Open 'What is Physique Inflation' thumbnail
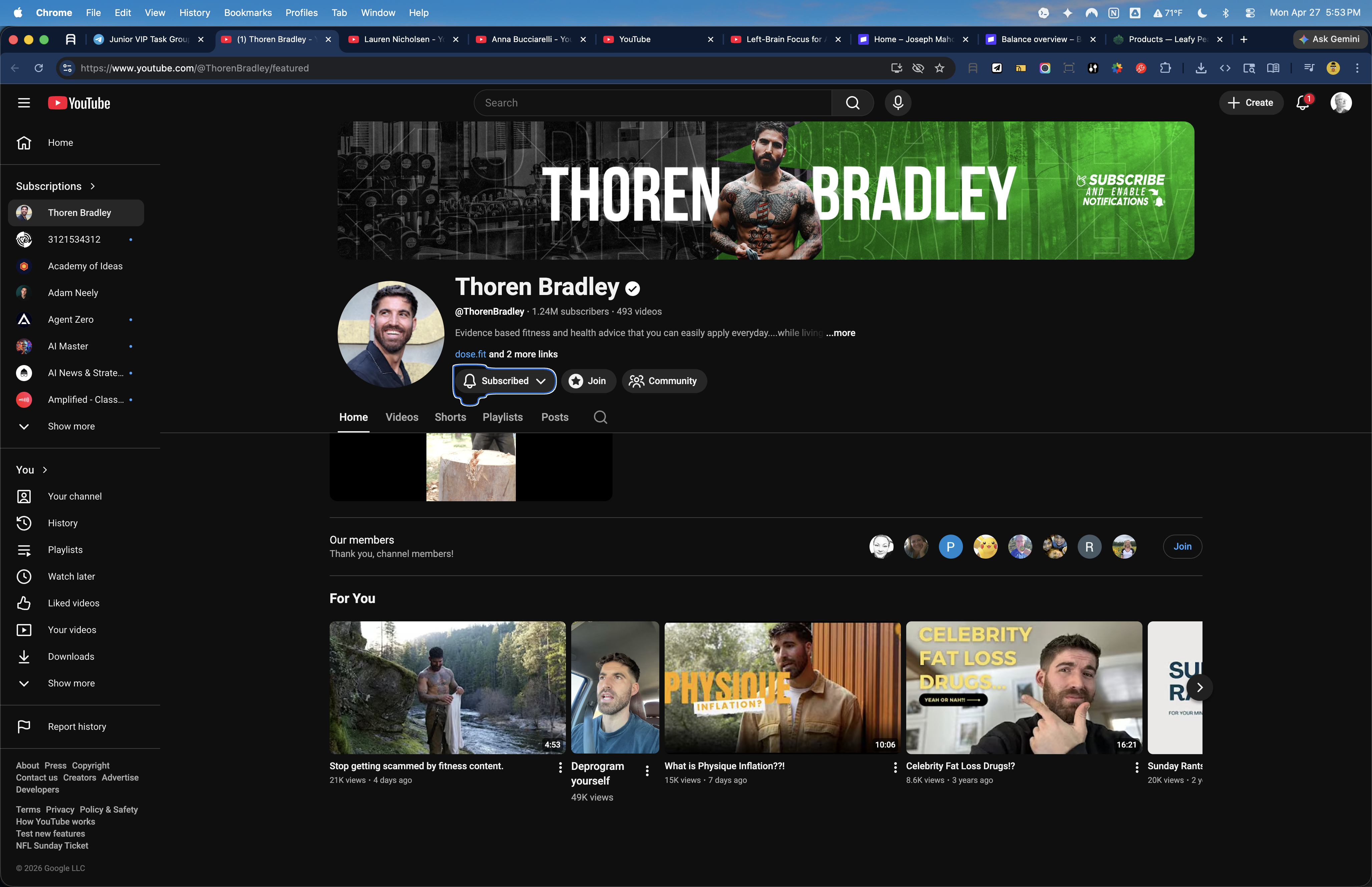 pos(782,688)
